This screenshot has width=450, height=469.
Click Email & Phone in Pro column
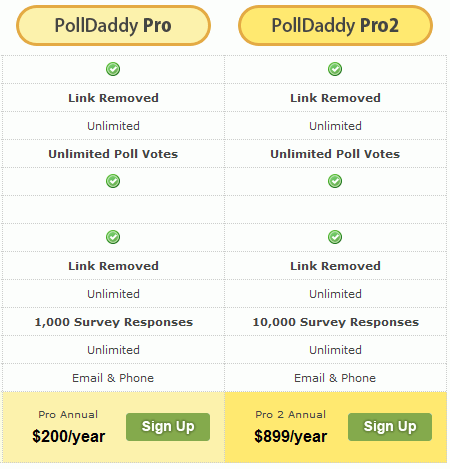click(x=113, y=378)
